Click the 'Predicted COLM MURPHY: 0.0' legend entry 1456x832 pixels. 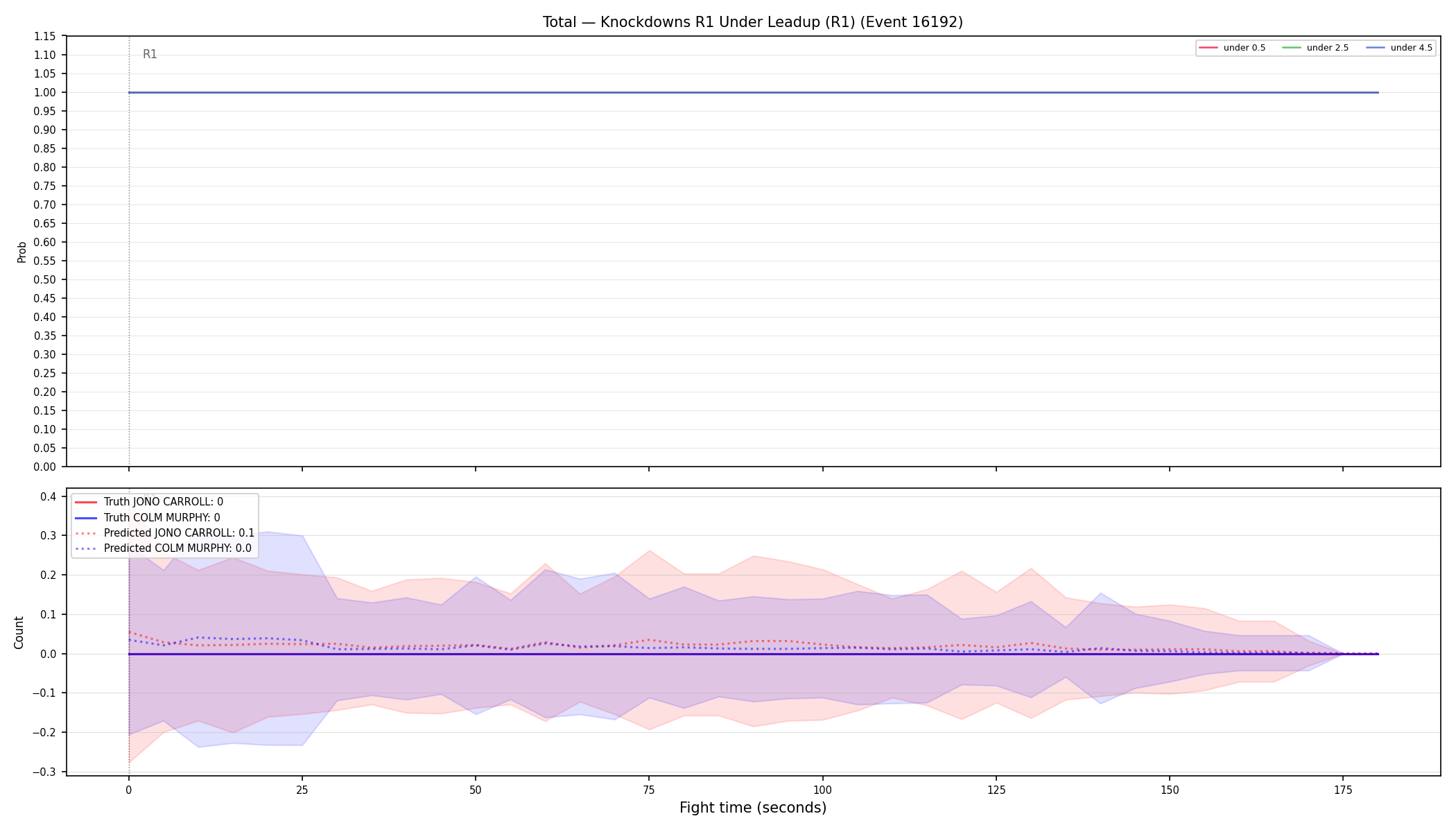[x=164, y=548]
